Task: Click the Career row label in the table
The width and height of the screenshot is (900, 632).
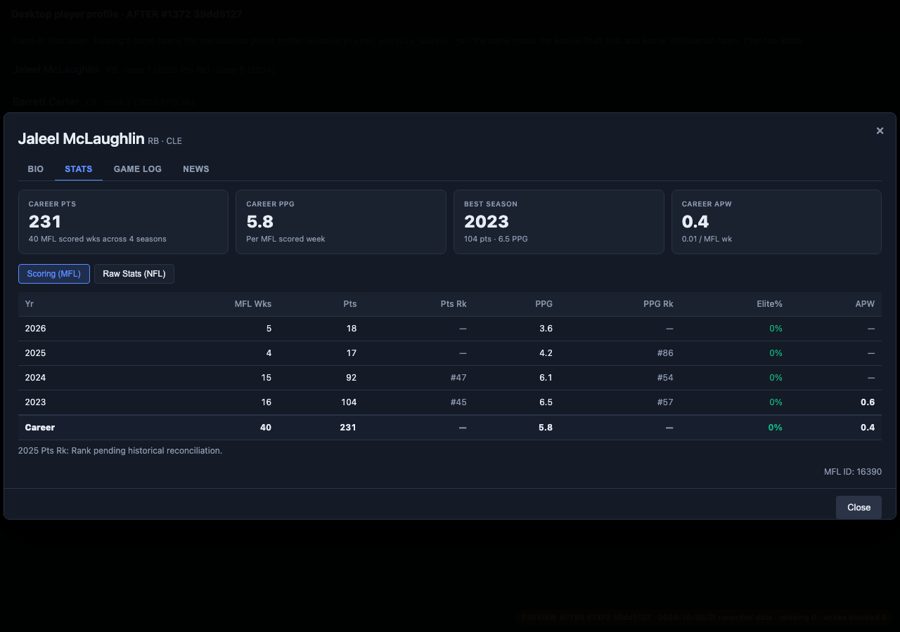Action: [40, 428]
